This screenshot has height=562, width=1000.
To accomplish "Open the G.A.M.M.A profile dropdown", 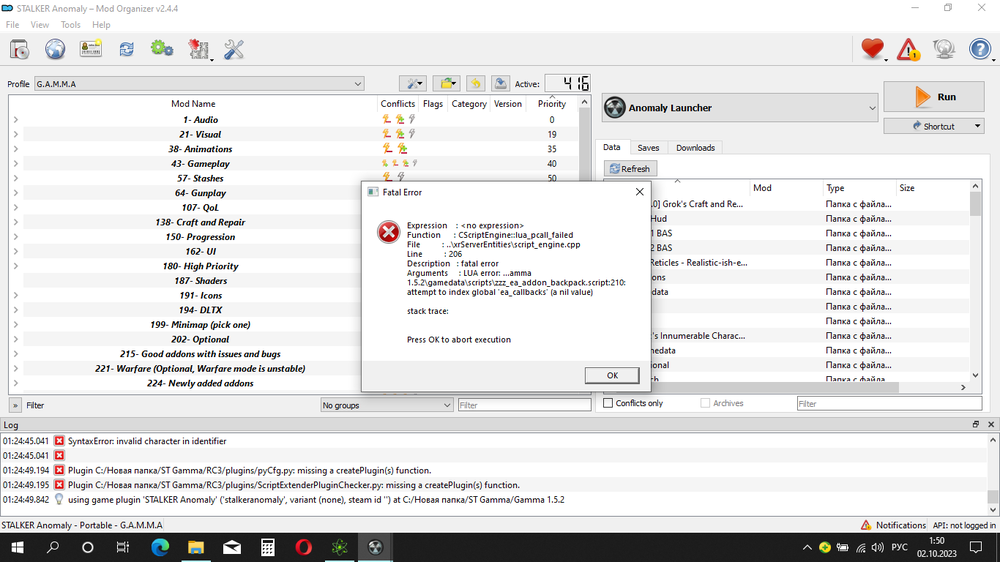I will pyautogui.click(x=199, y=84).
